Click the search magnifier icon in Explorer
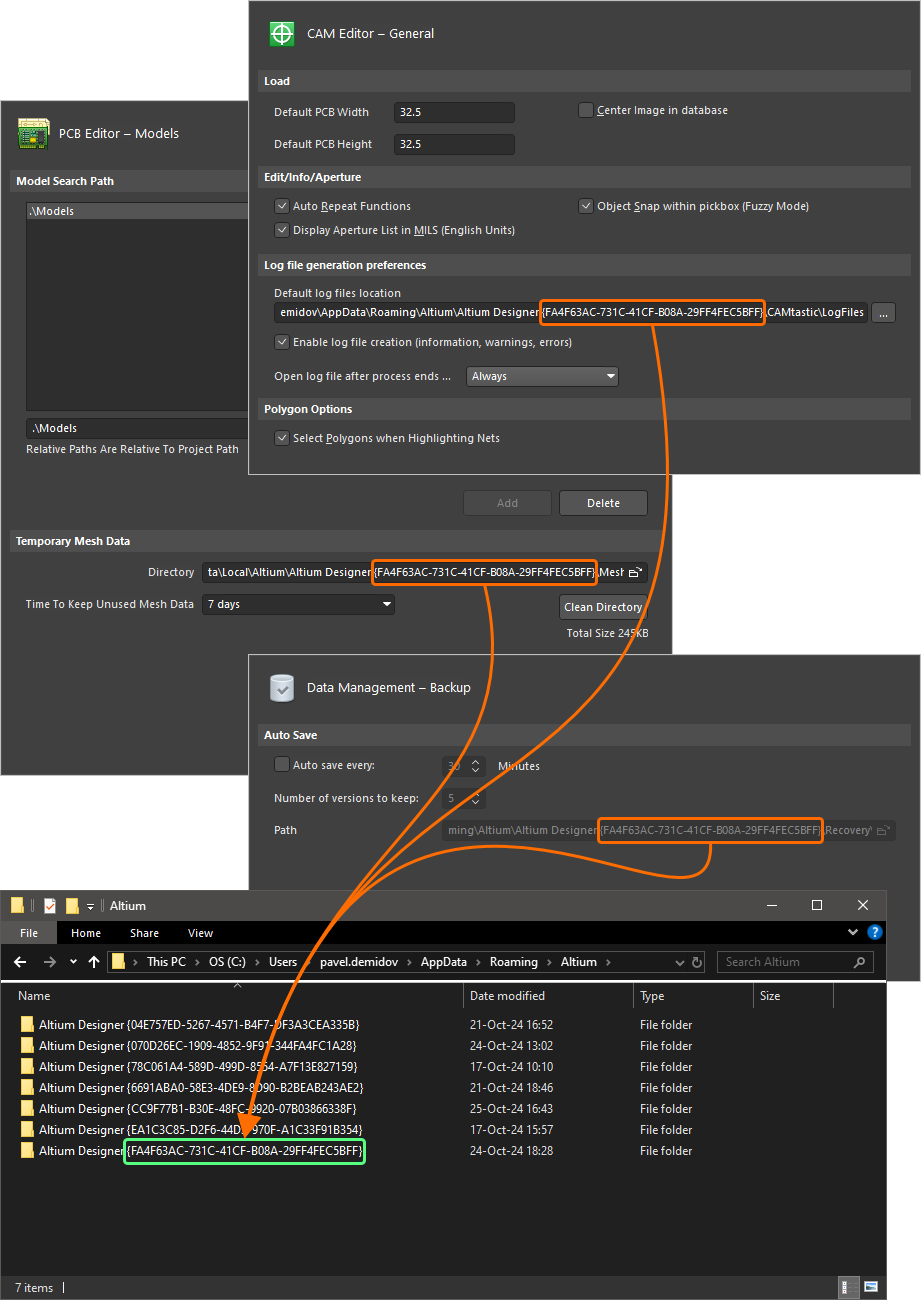The image size is (921, 1300). coord(859,962)
